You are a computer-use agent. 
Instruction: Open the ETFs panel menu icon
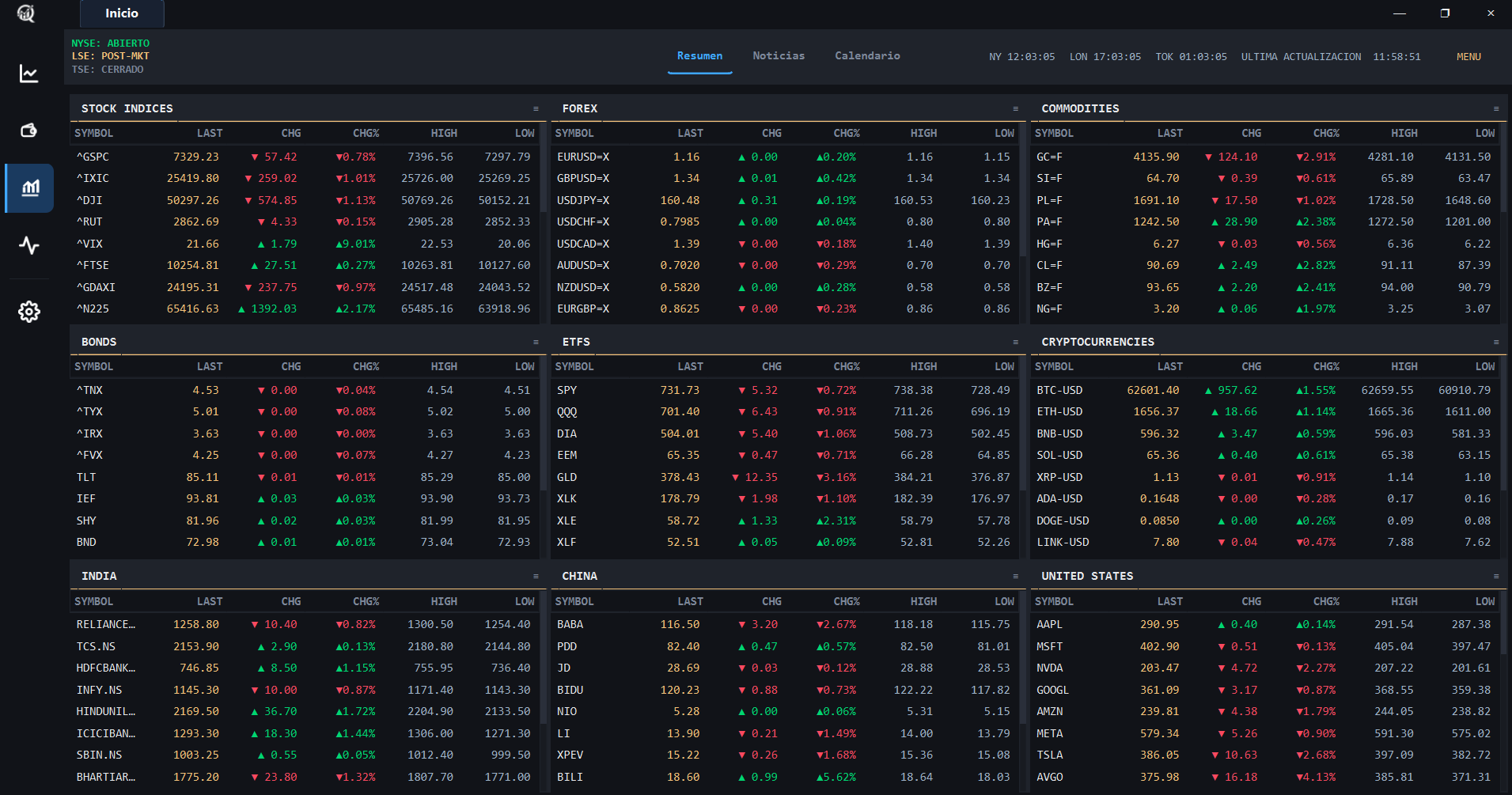(1016, 342)
